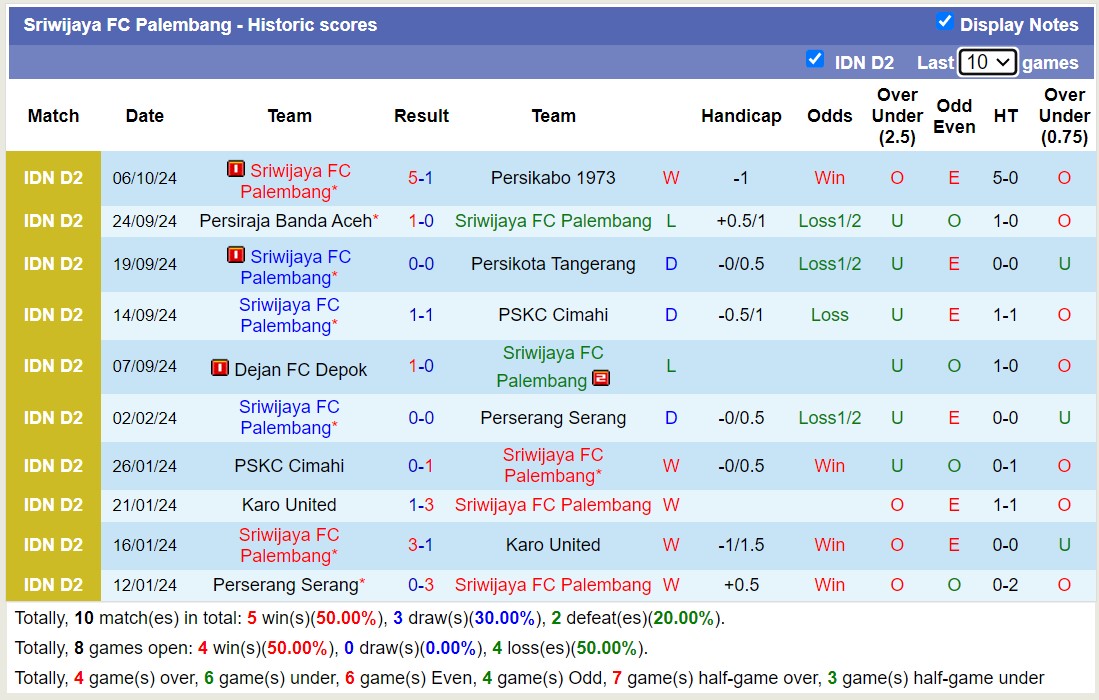
Task: Click the Handicap column header
Action: tap(741, 116)
